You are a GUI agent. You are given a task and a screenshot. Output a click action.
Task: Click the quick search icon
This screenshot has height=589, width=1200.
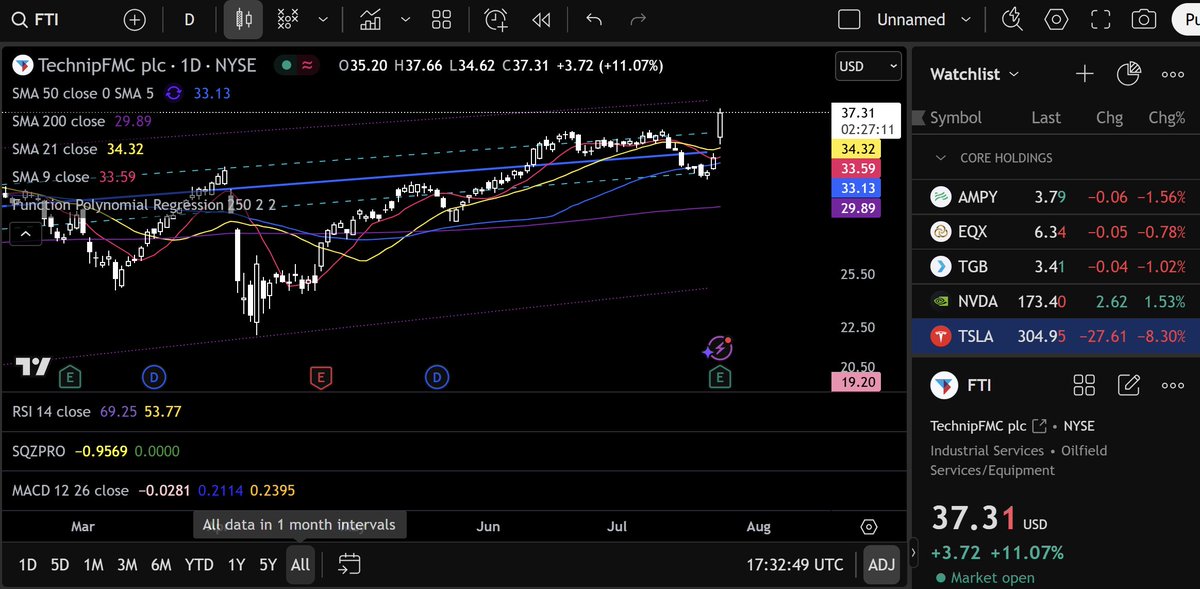[x=1012, y=19]
